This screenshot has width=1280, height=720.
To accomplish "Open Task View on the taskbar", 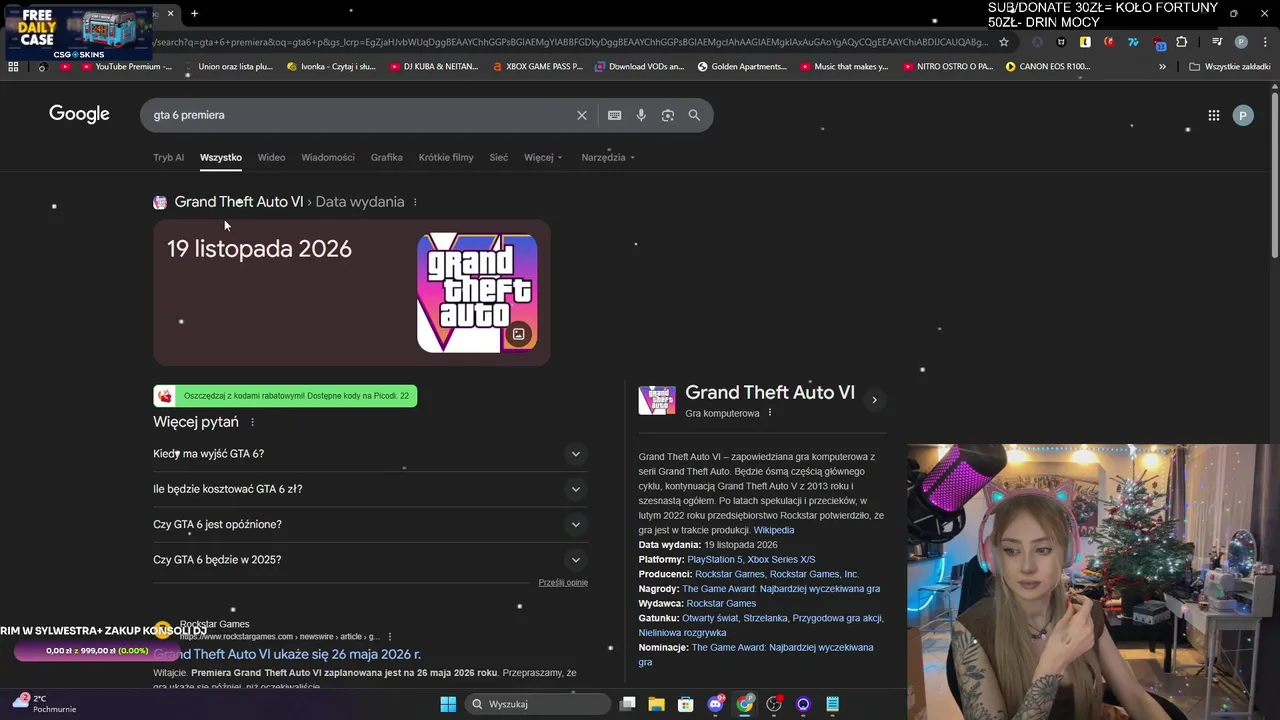I will [627, 704].
